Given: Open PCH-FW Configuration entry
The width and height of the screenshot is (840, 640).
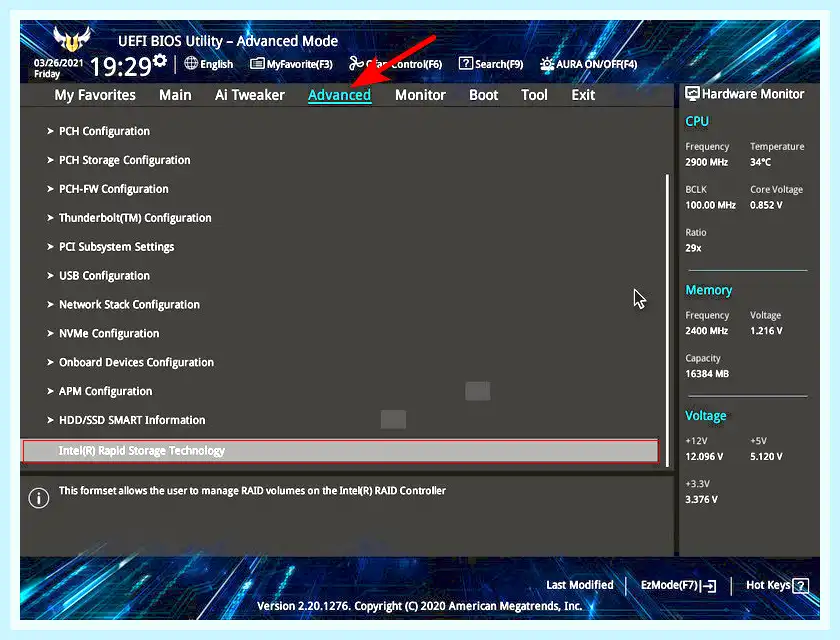Looking at the screenshot, I should point(114,189).
